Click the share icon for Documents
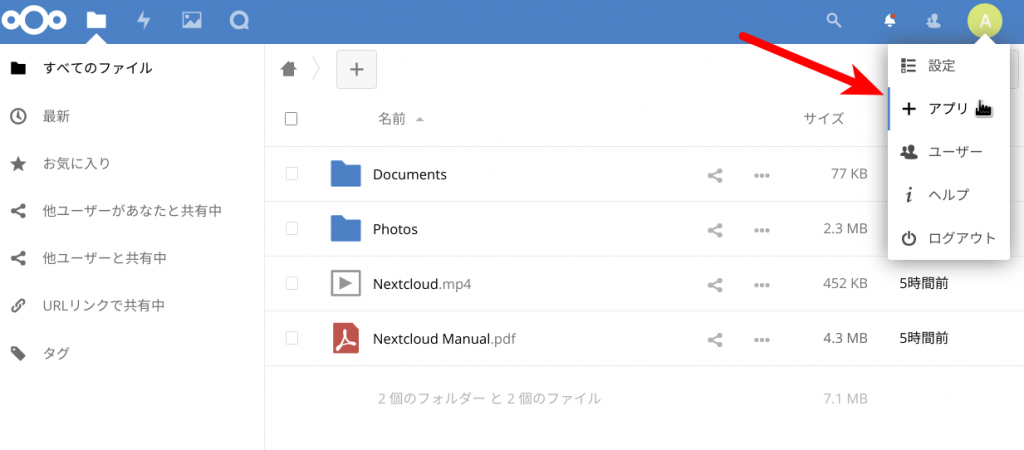The width and height of the screenshot is (1024, 450). 715,175
